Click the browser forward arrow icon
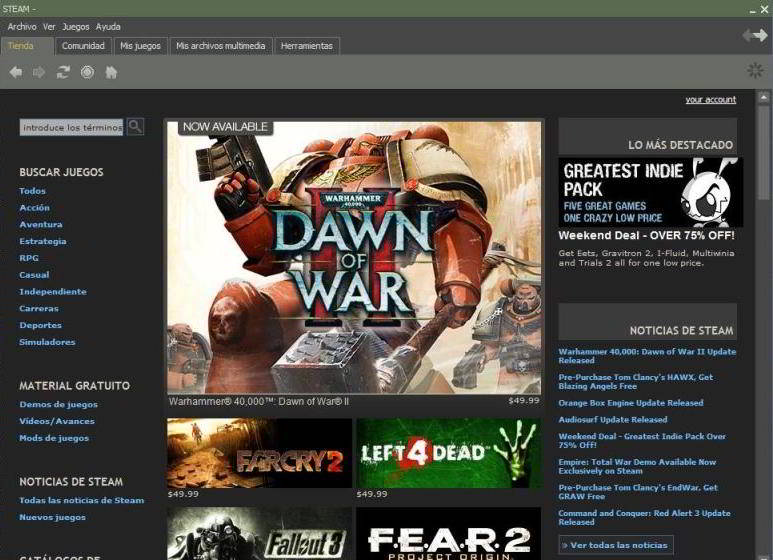The height and width of the screenshot is (560, 773). (39, 72)
